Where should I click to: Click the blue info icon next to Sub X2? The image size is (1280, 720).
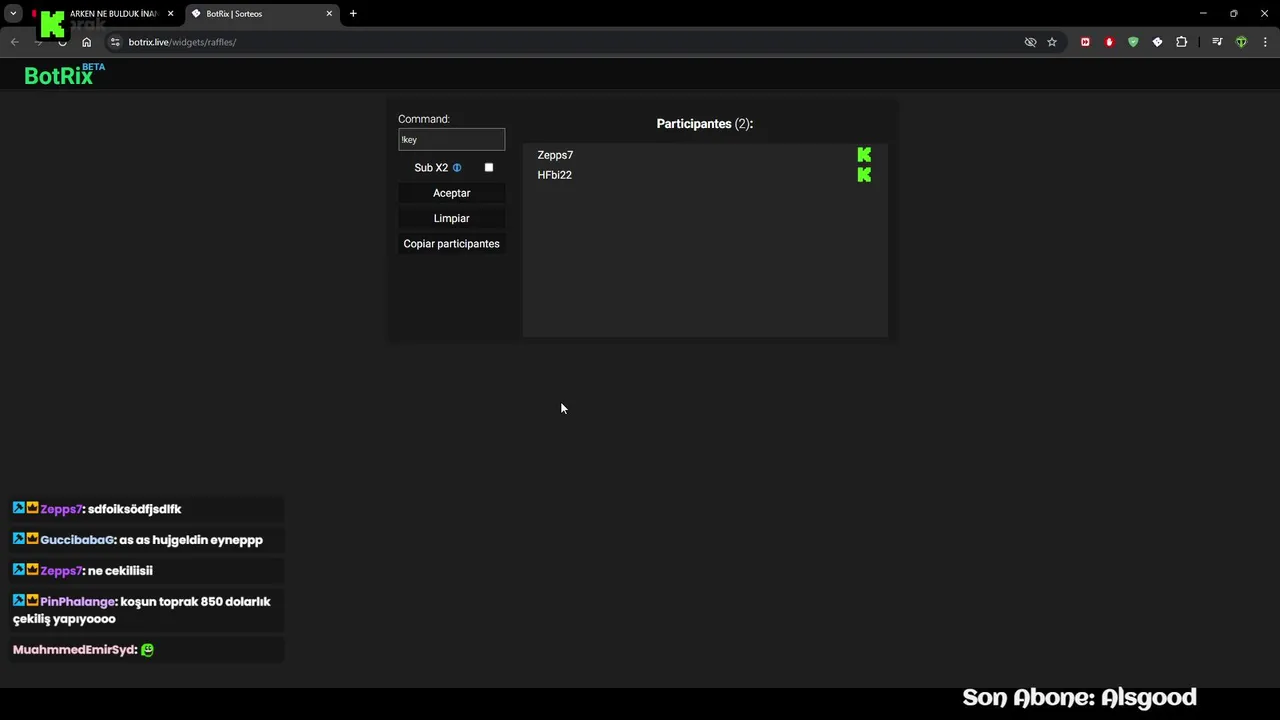click(457, 168)
